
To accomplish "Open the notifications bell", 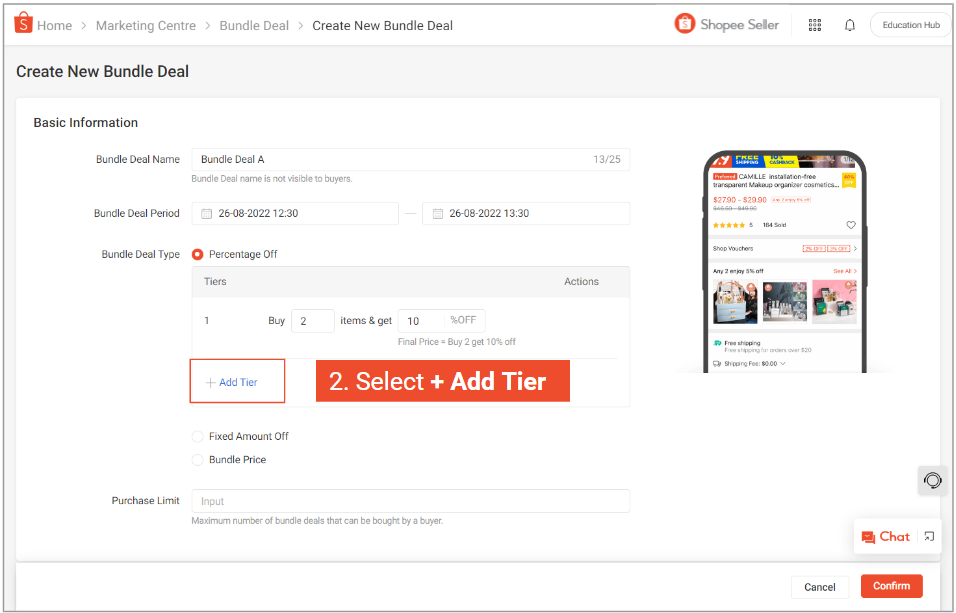I will (850, 25).
